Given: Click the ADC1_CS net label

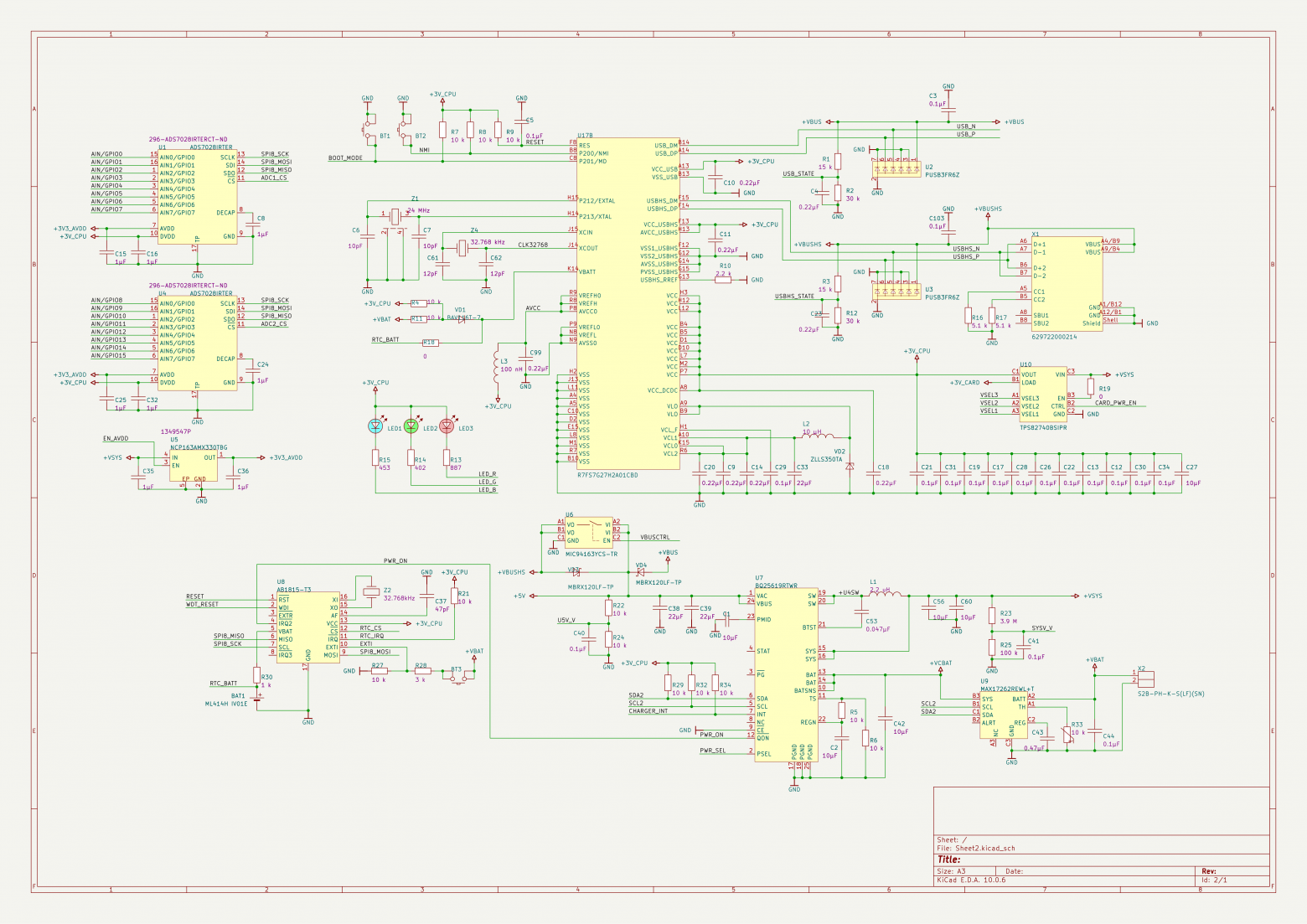Looking at the screenshot, I should (x=274, y=178).
